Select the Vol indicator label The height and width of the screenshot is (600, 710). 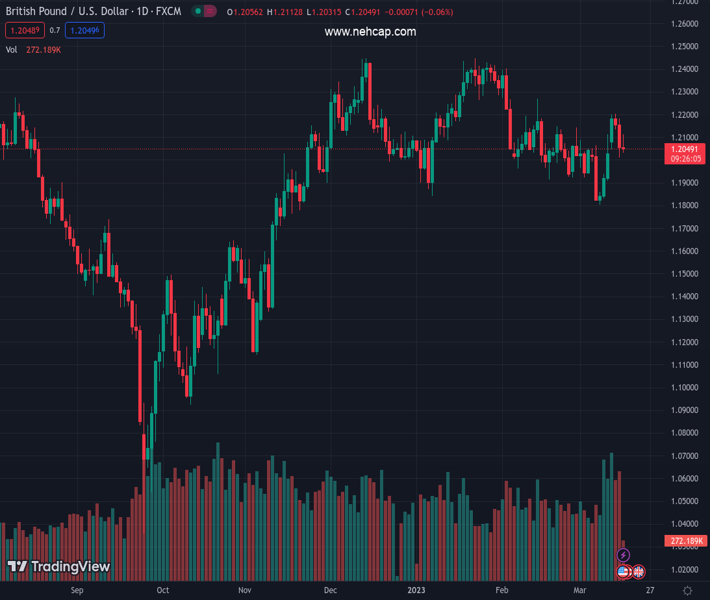[12, 49]
